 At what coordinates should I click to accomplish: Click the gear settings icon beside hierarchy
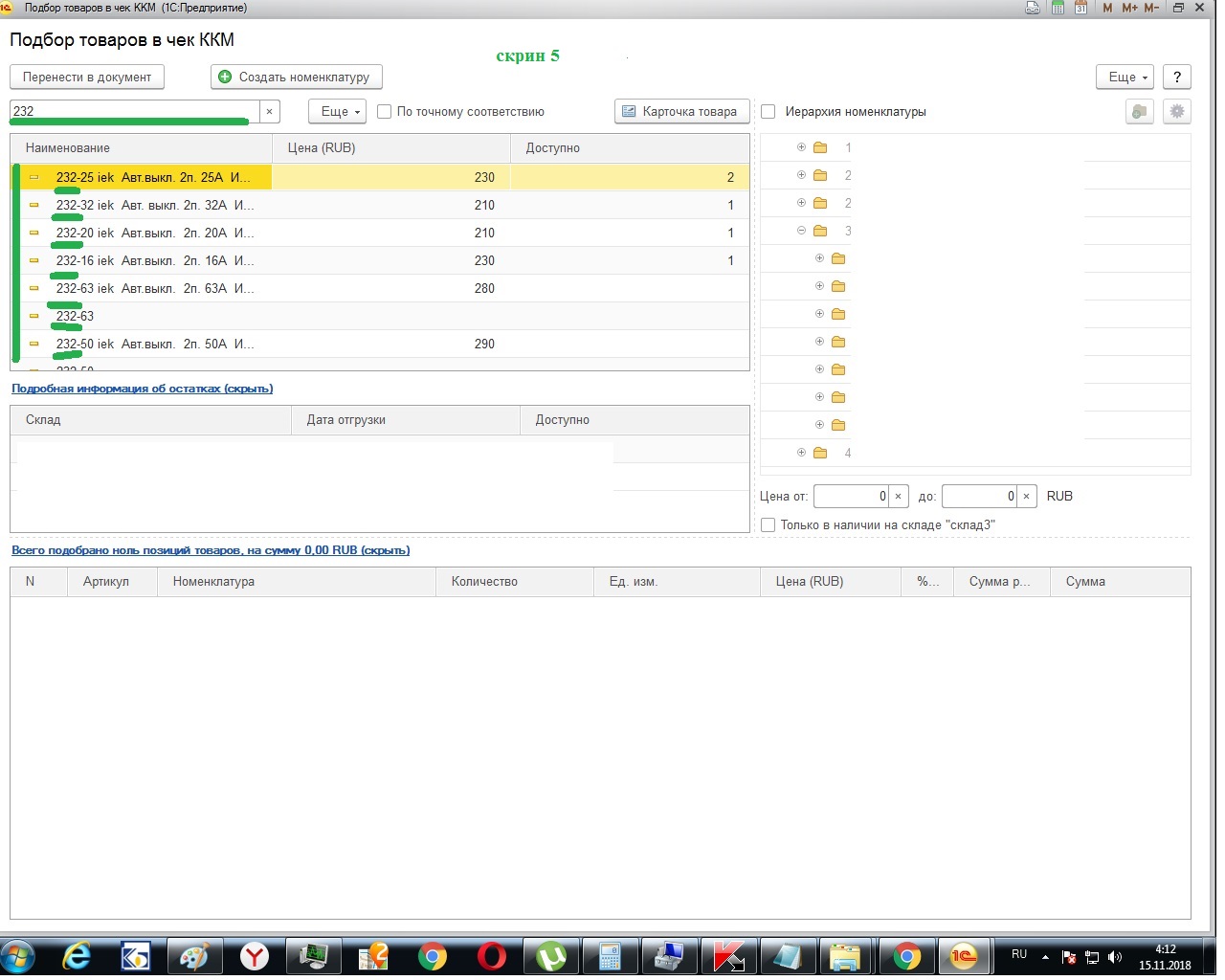[1177, 111]
